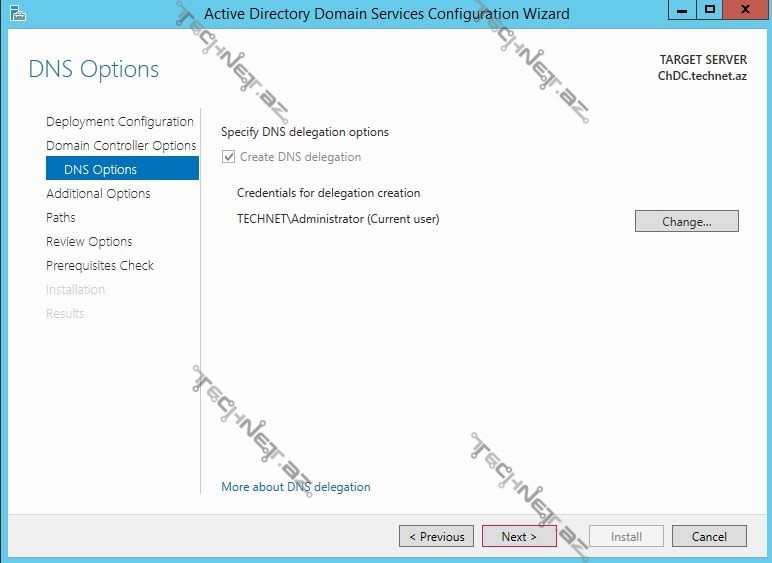Cancel the configuration wizard
Viewport: 772px width, 563px height.
[709, 536]
